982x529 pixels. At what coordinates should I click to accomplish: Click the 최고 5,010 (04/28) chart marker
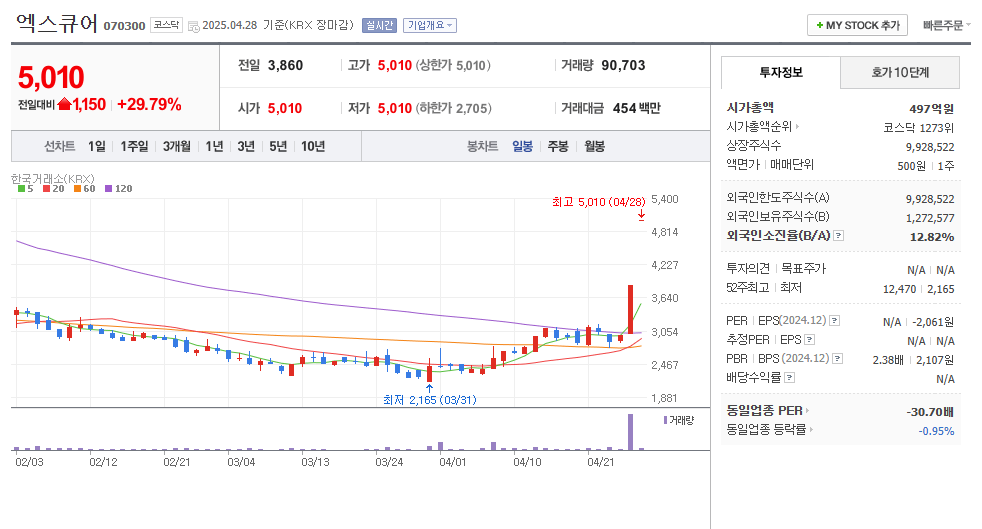pos(598,202)
